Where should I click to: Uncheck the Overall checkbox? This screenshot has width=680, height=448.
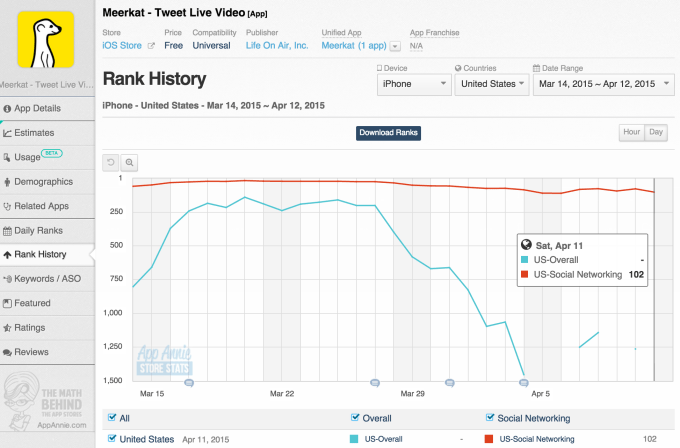[x=355, y=418]
